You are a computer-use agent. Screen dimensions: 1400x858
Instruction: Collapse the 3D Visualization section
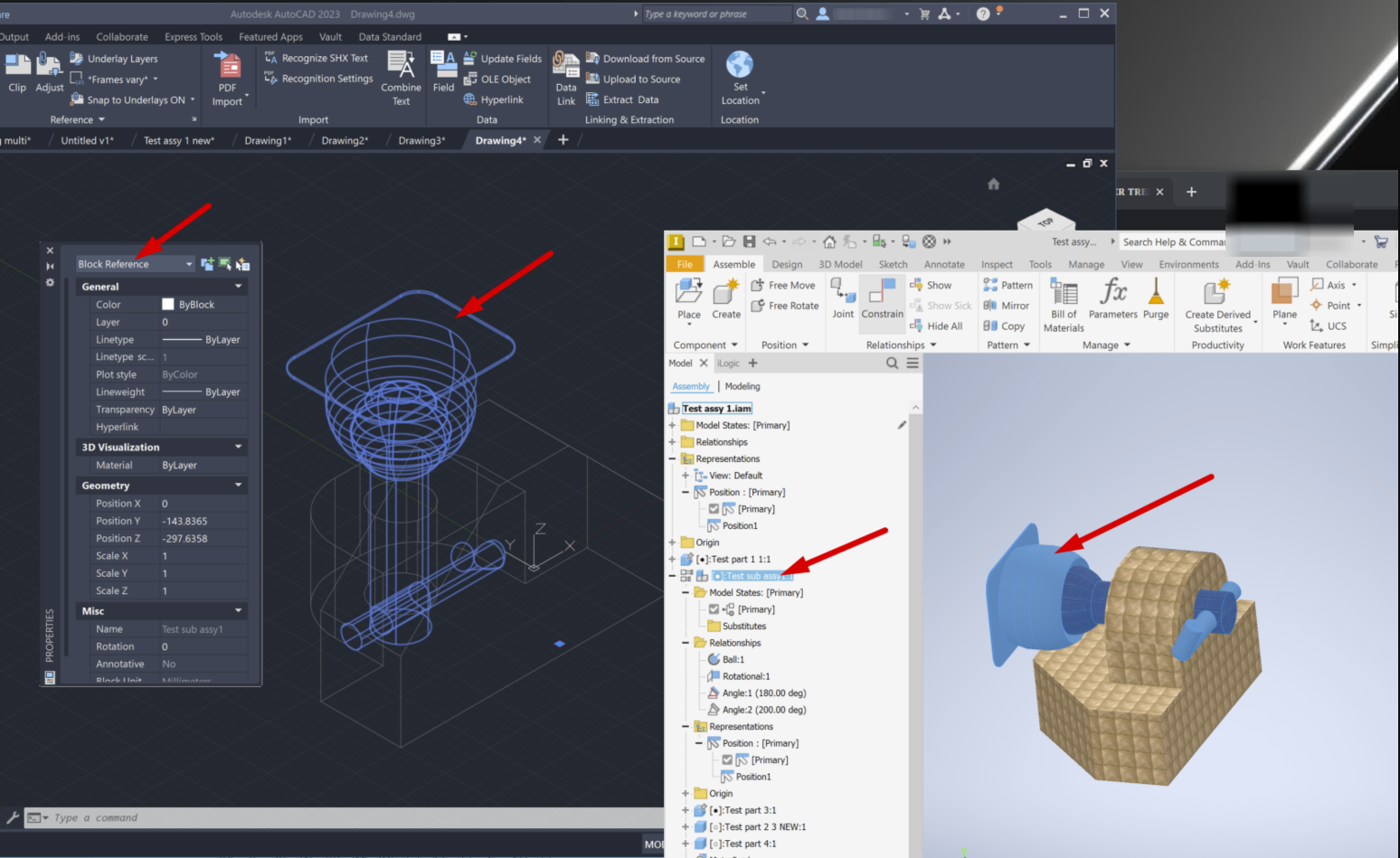[x=237, y=446]
